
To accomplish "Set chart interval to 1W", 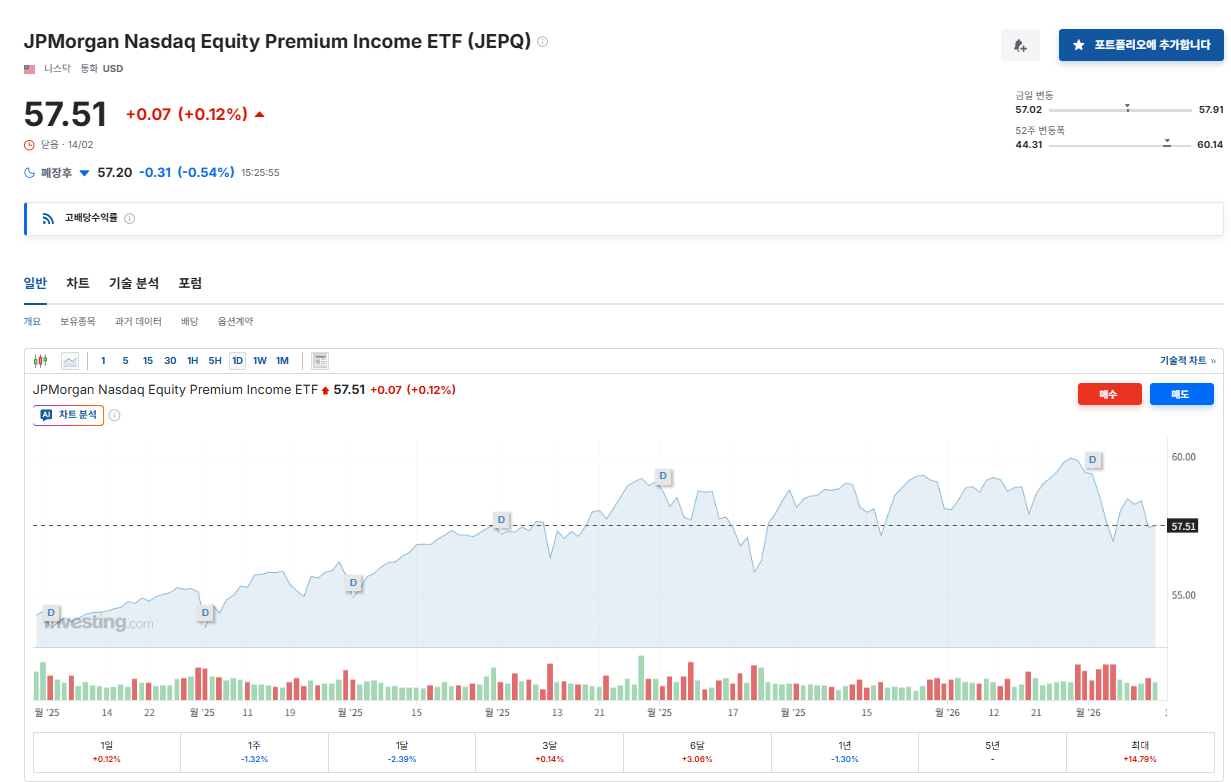I will pyautogui.click(x=260, y=361).
